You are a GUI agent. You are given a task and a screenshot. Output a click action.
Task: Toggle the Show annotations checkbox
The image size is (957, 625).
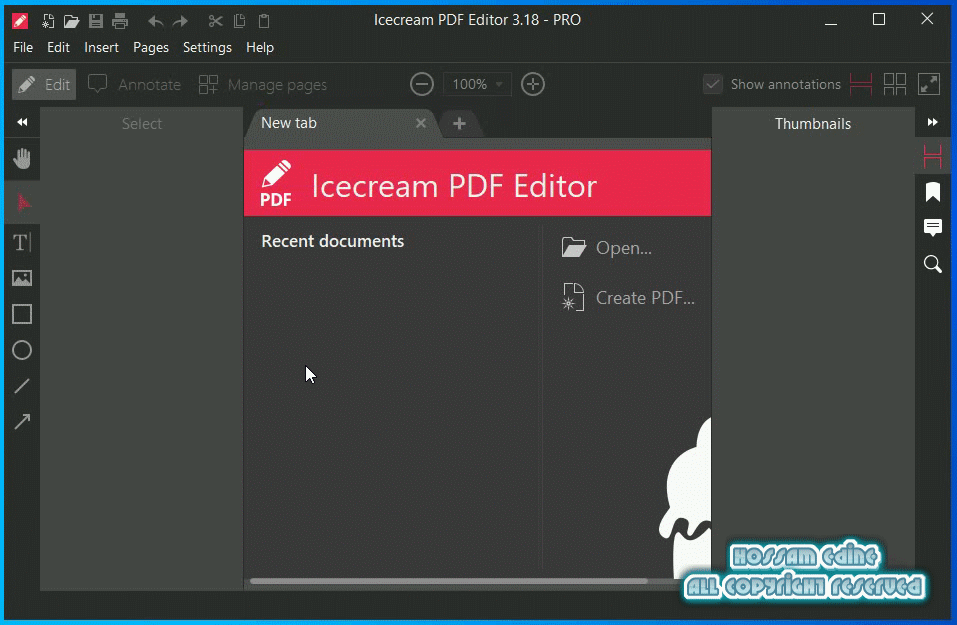[x=712, y=84]
